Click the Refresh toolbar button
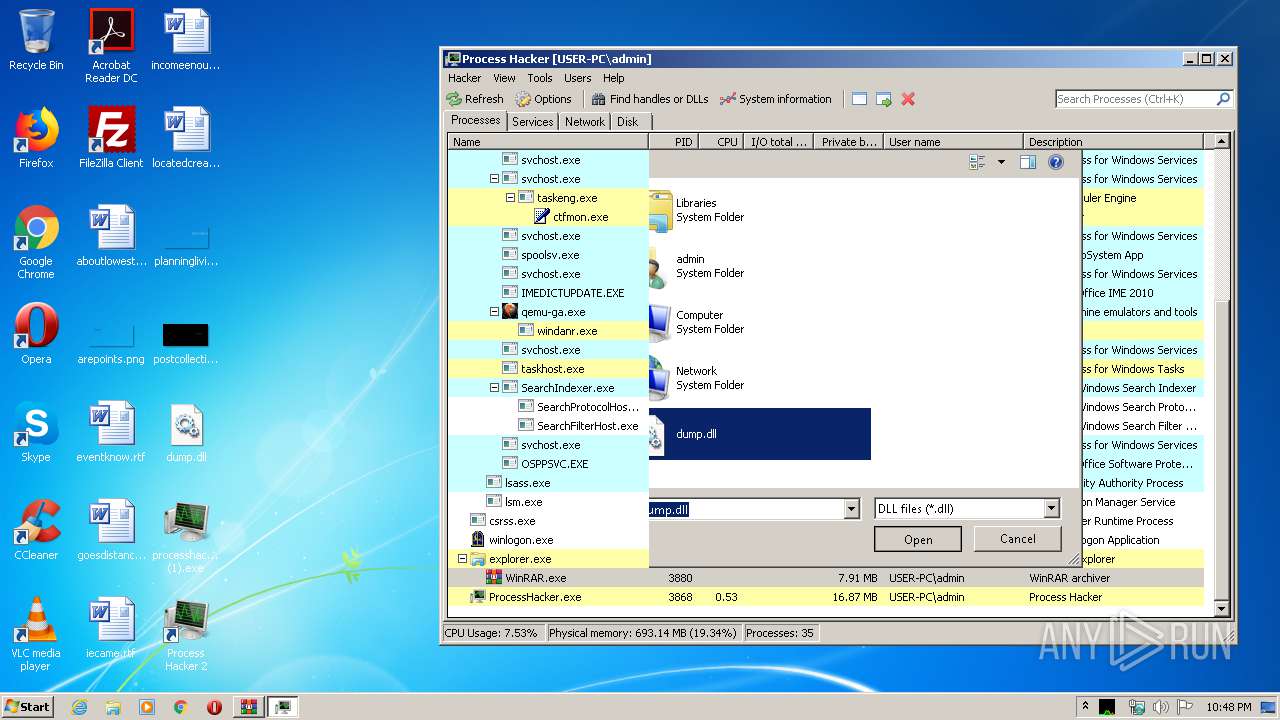Screen dimensions: 1280x720 (x=475, y=99)
